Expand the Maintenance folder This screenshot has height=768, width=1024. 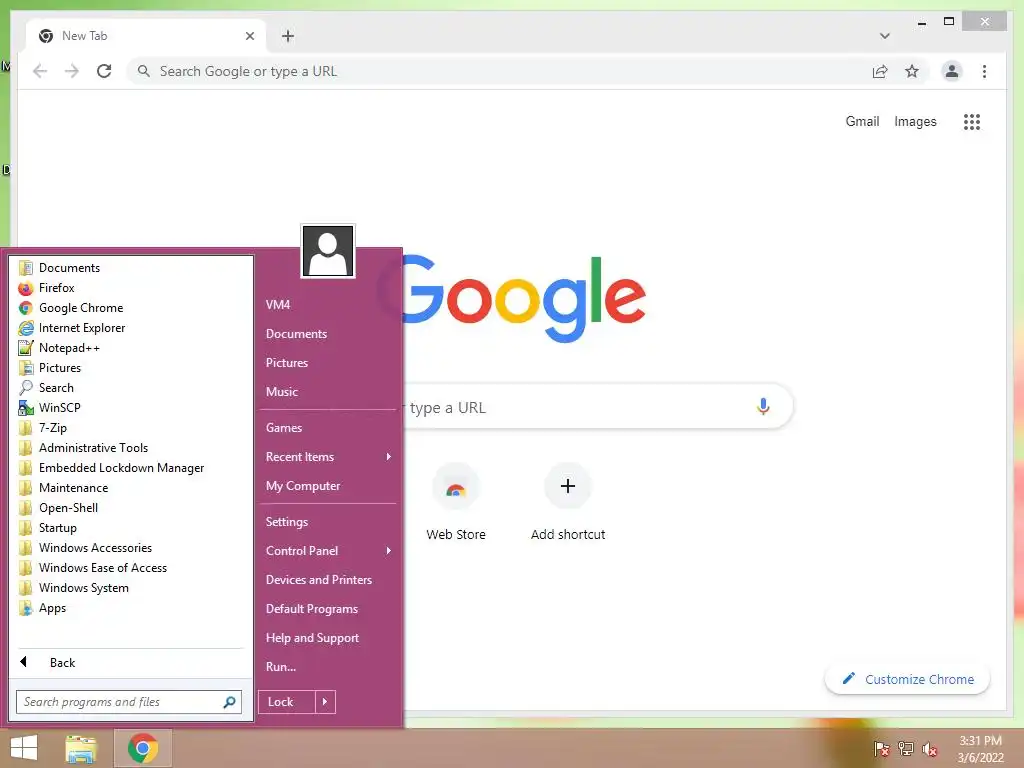pos(64,488)
